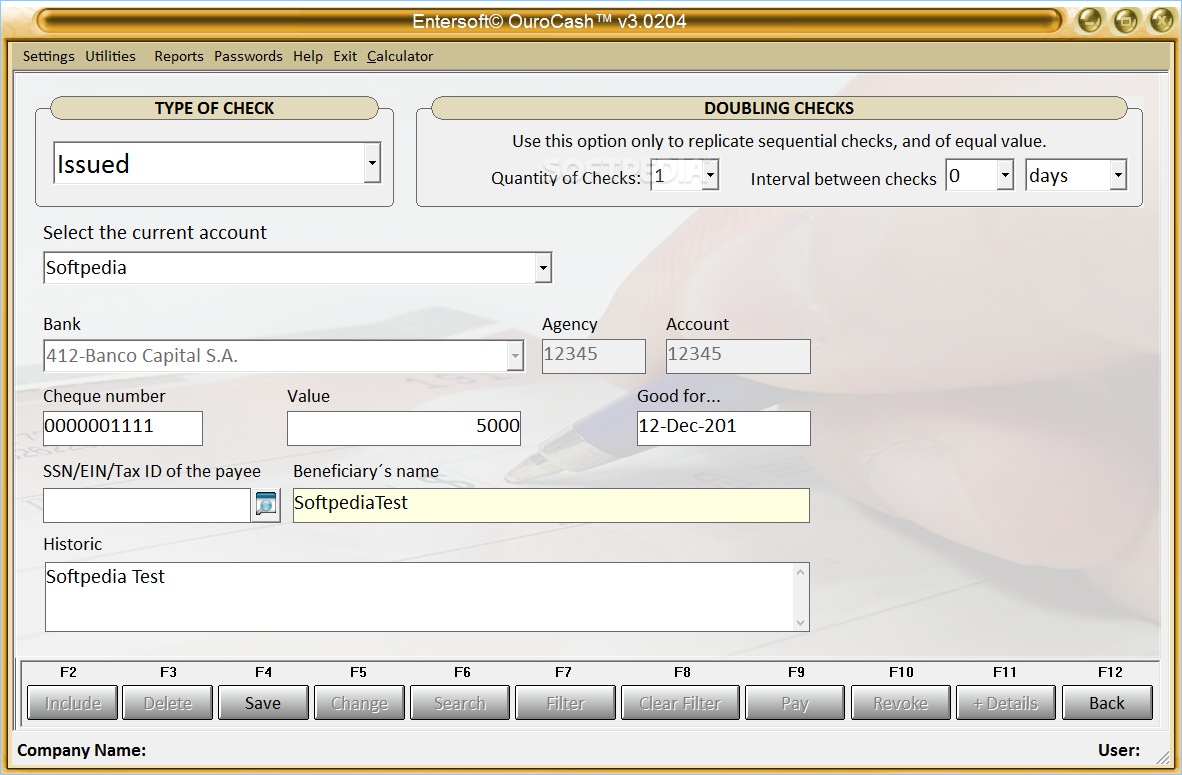1182x775 pixels.
Task: Open the Calculator menu item
Action: pyautogui.click(x=400, y=56)
